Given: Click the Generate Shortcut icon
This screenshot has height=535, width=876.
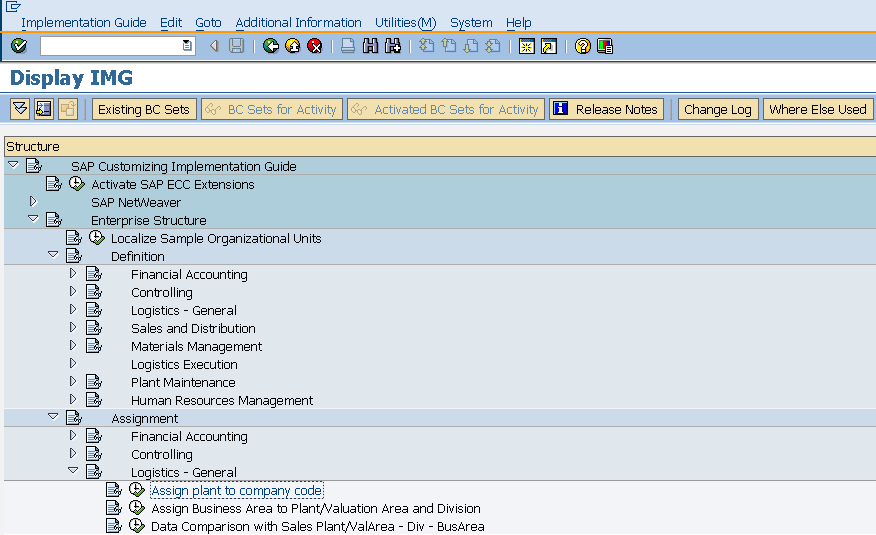Looking at the screenshot, I should coord(549,46).
